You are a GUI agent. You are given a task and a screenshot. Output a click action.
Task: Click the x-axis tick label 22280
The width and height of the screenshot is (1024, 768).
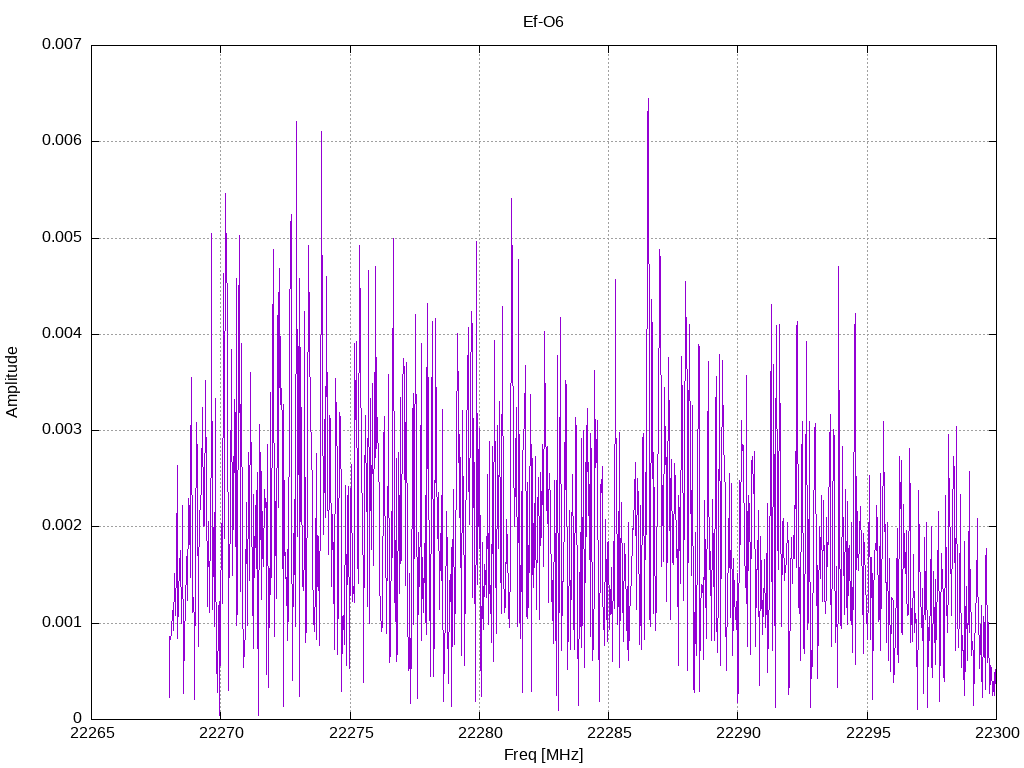pos(480,733)
